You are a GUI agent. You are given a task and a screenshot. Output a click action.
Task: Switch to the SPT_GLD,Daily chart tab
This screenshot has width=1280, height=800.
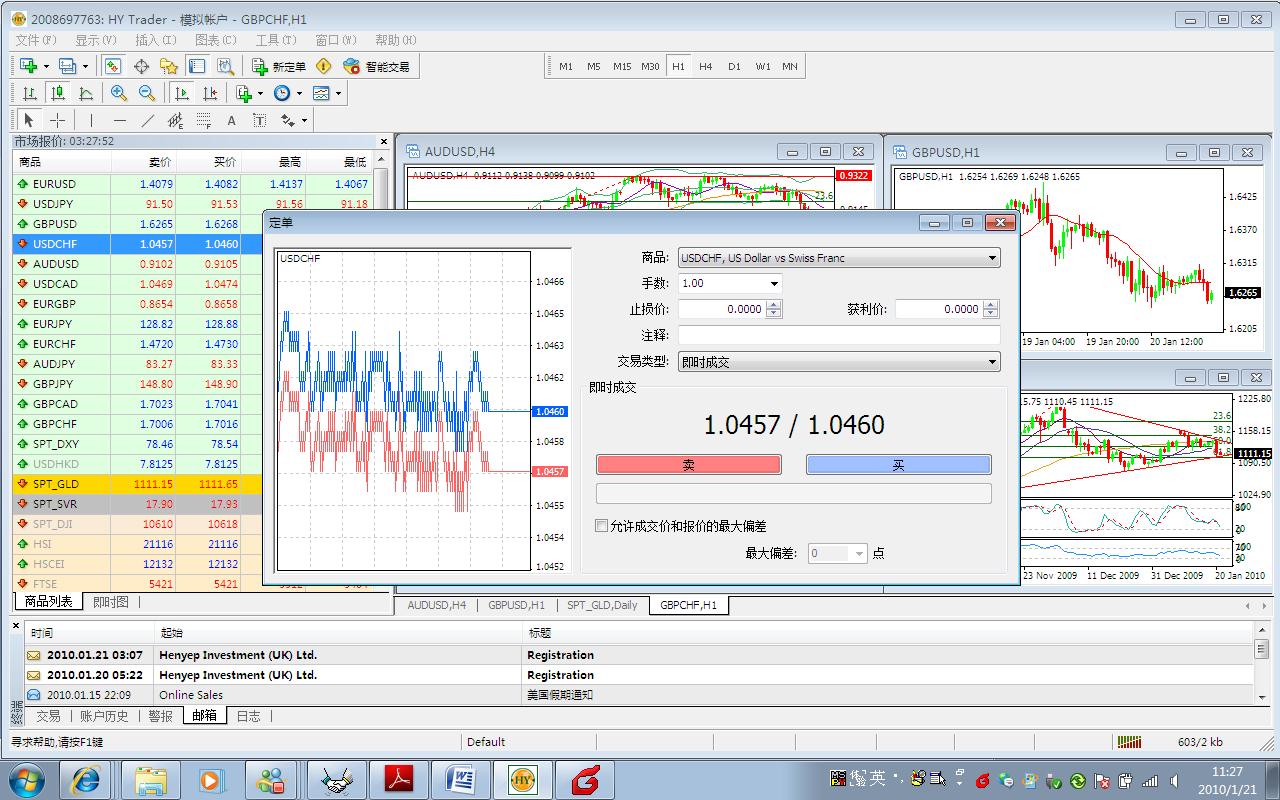tap(602, 605)
